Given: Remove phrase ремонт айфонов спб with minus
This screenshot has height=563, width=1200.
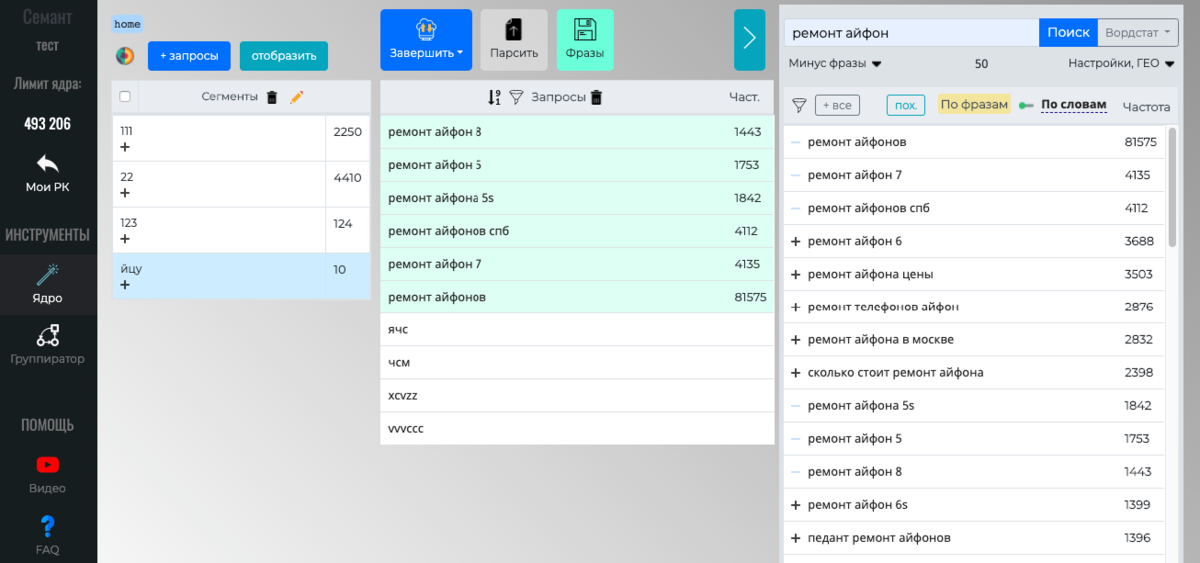Looking at the screenshot, I should coord(796,208).
